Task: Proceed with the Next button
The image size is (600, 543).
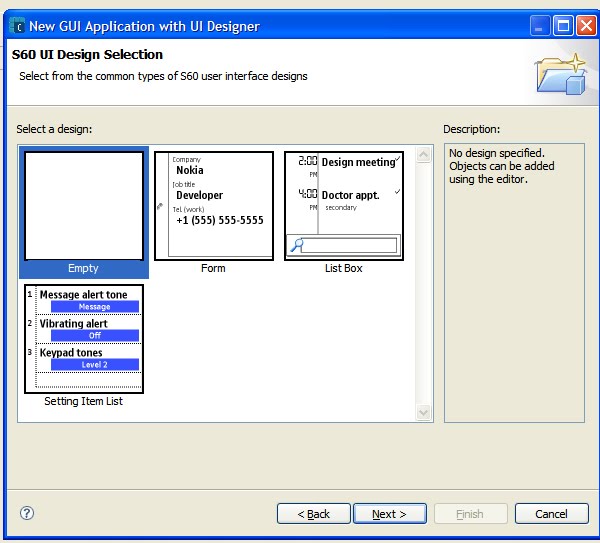Action: (x=390, y=514)
